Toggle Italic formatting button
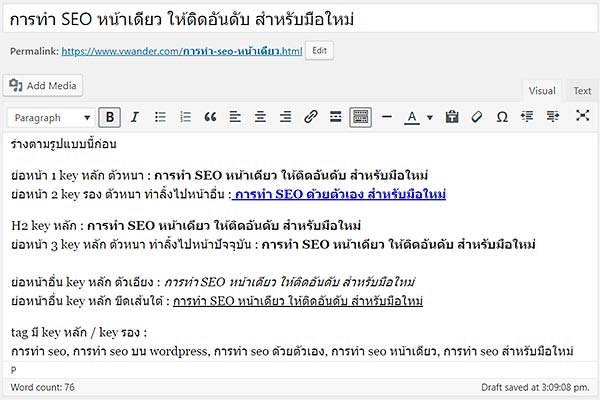The width and height of the screenshot is (600, 400). (x=135, y=117)
